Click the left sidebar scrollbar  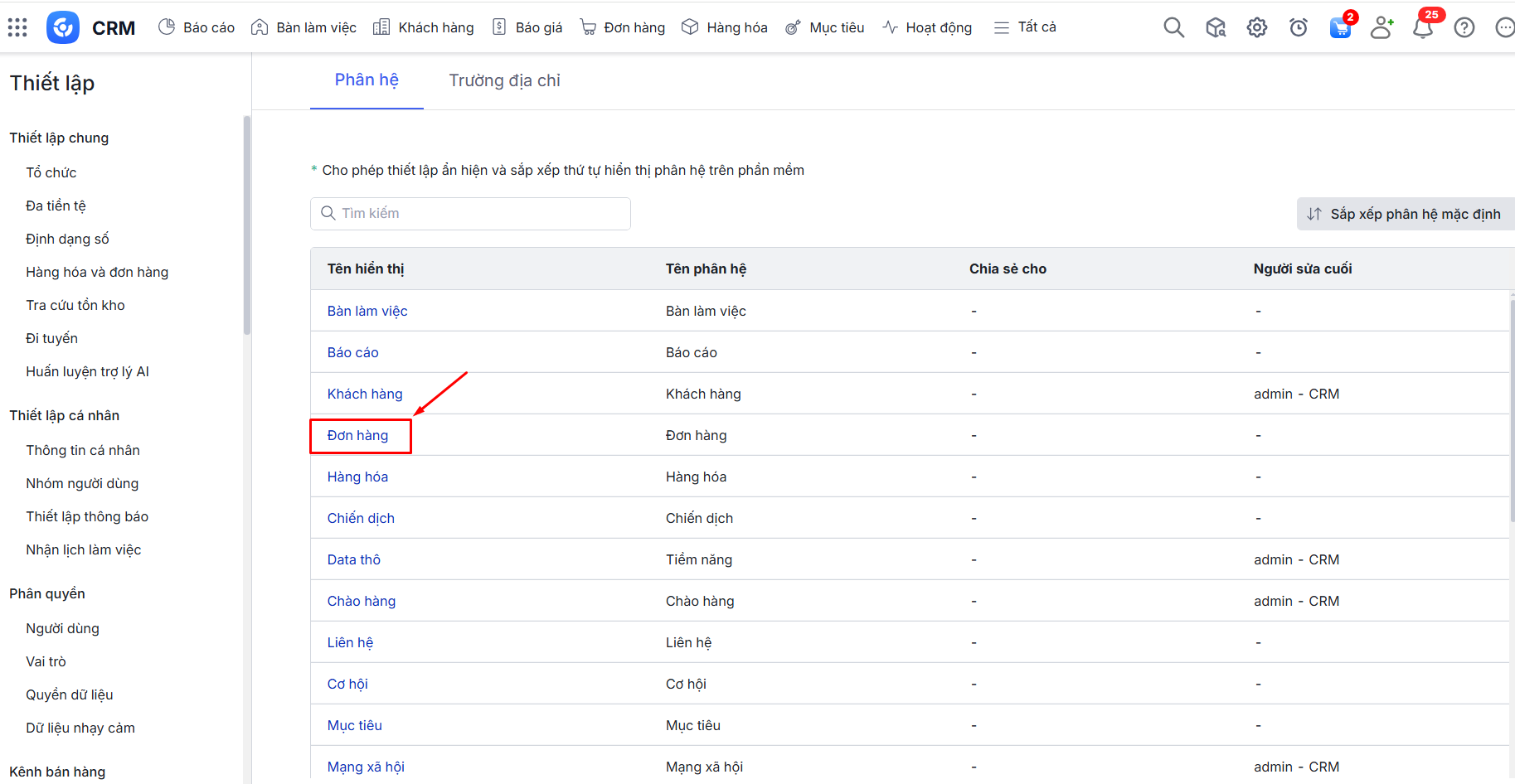(x=246, y=224)
